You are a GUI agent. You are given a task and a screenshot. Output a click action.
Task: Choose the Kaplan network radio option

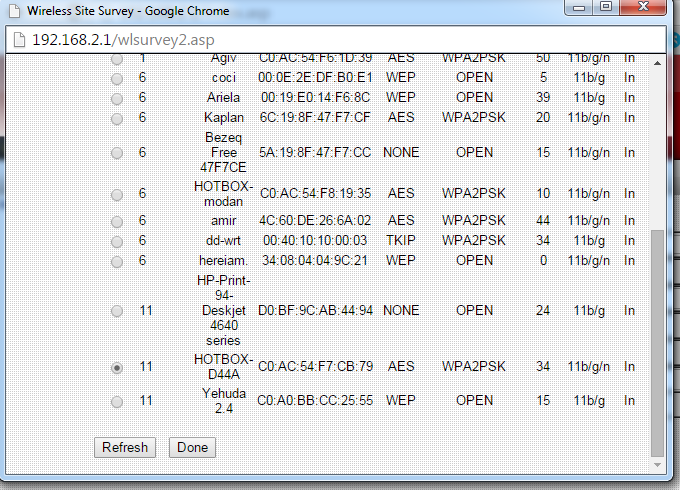pyautogui.click(x=117, y=118)
